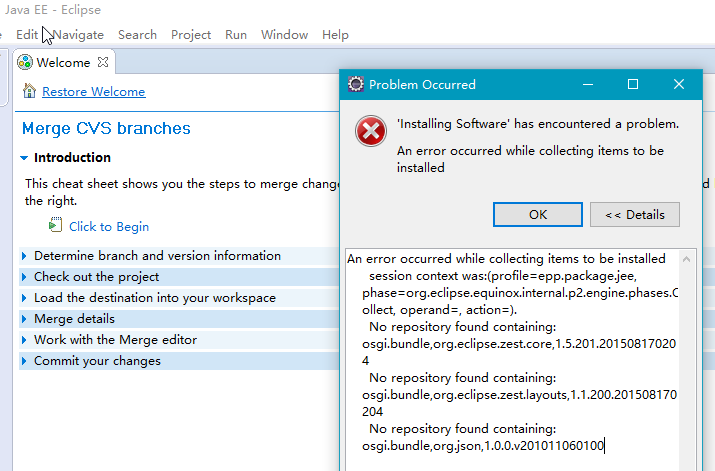This screenshot has height=471, width=715.
Task: Click the Problem Occurred dialog title icon
Action: point(356,84)
